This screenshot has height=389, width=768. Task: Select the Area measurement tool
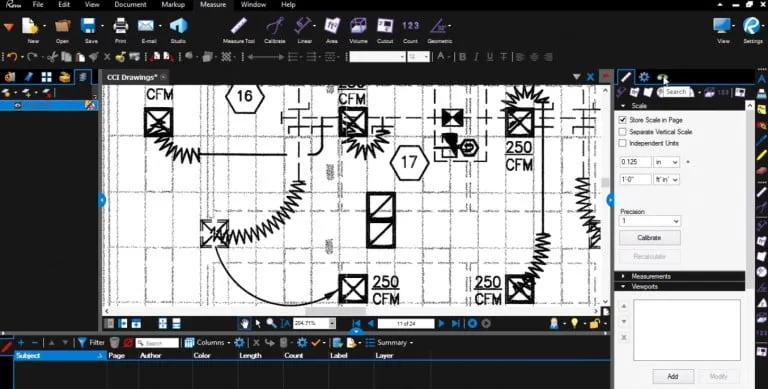click(x=332, y=29)
